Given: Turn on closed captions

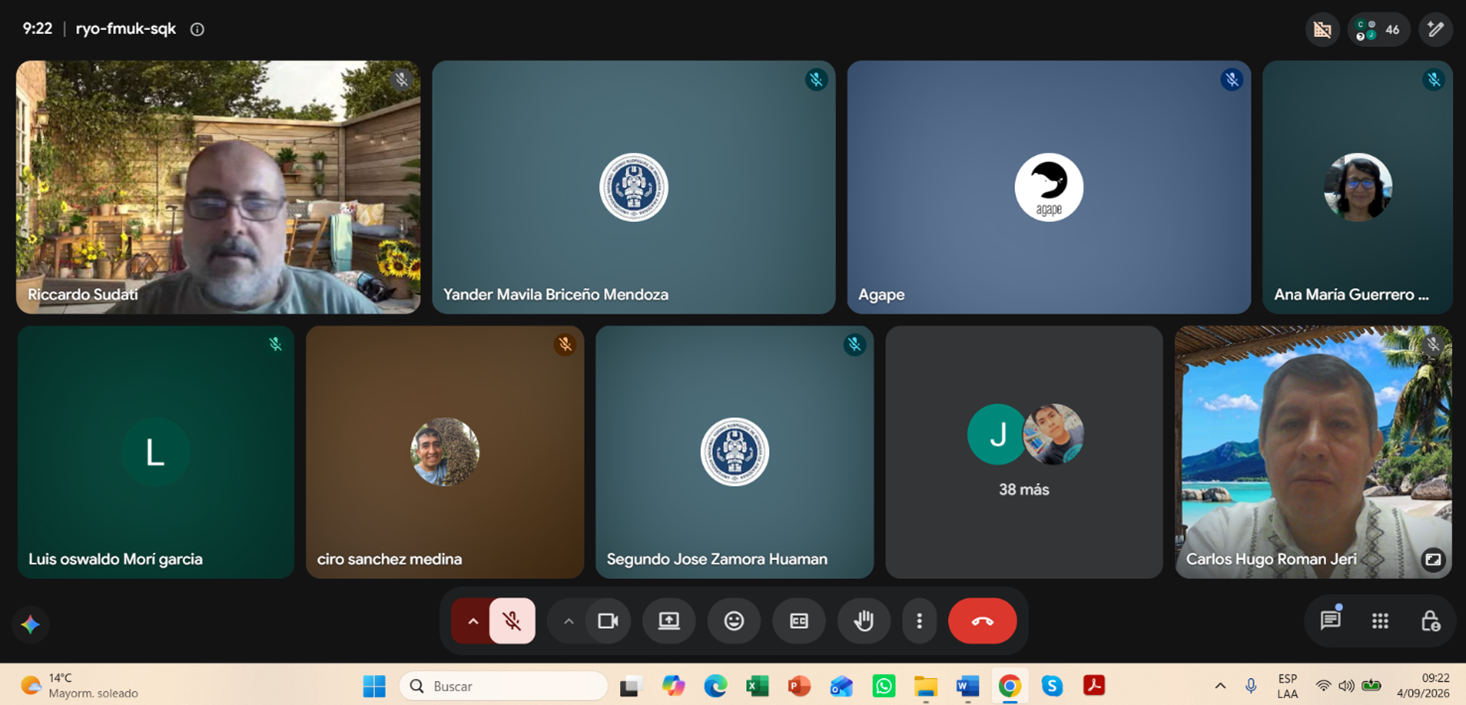Looking at the screenshot, I should click(799, 621).
